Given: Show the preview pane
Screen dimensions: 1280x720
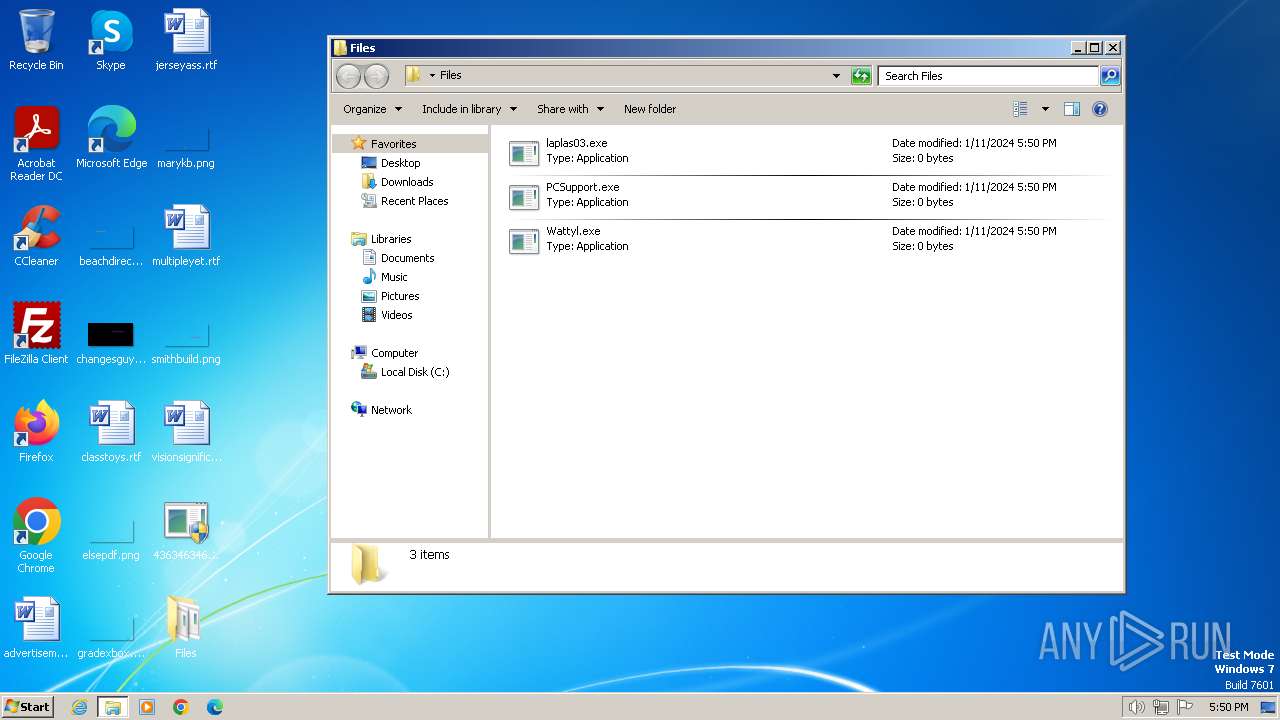Looking at the screenshot, I should click(1072, 109).
